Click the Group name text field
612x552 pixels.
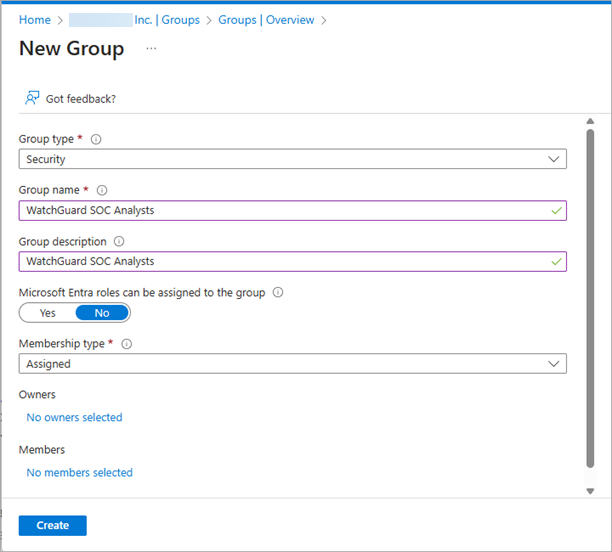(x=280, y=210)
